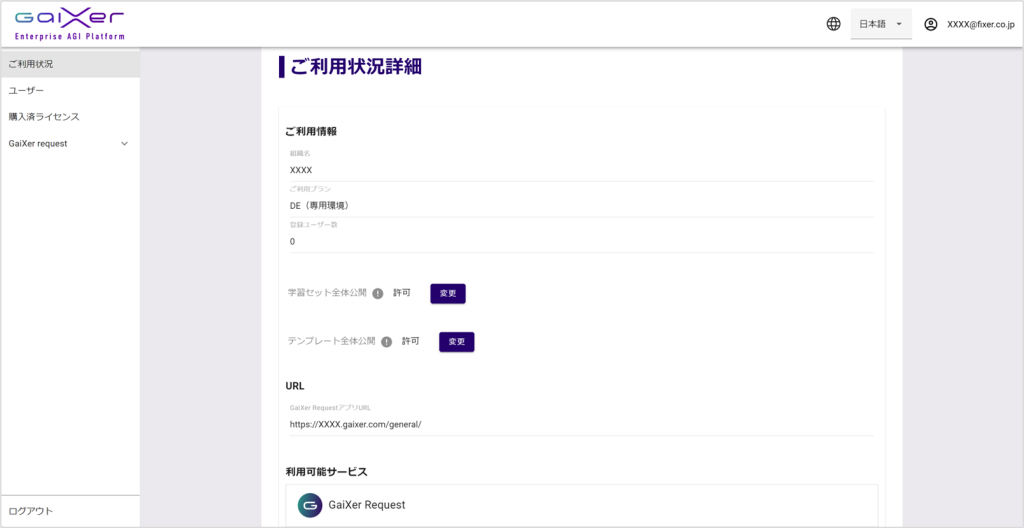Select ご利用状況 in the sidebar
The width and height of the screenshot is (1024, 528).
pos(32,64)
